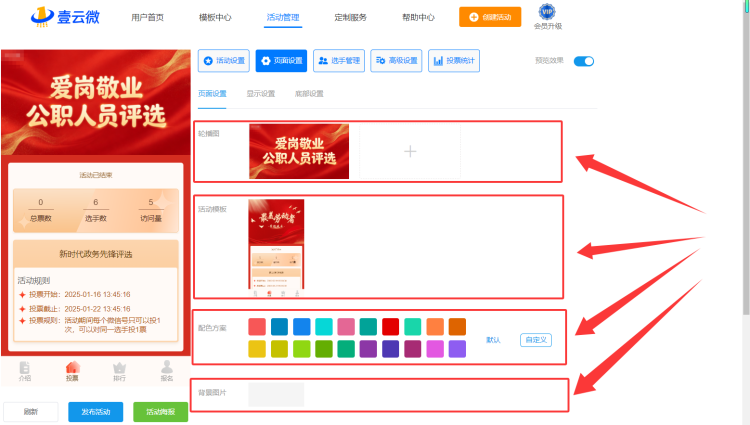Screen dimensions: 750x425
Task: Click the plus box to add carousel image
Action: [410, 152]
